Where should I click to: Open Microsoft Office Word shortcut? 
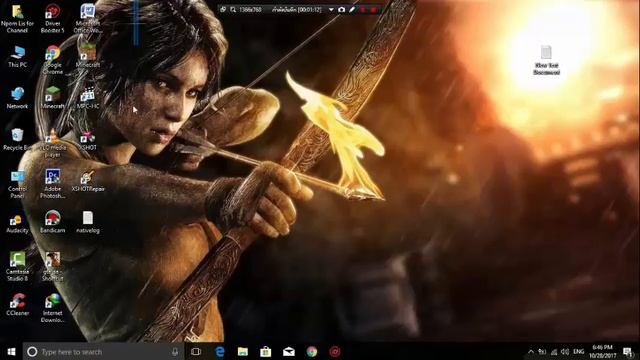tap(87, 19)
